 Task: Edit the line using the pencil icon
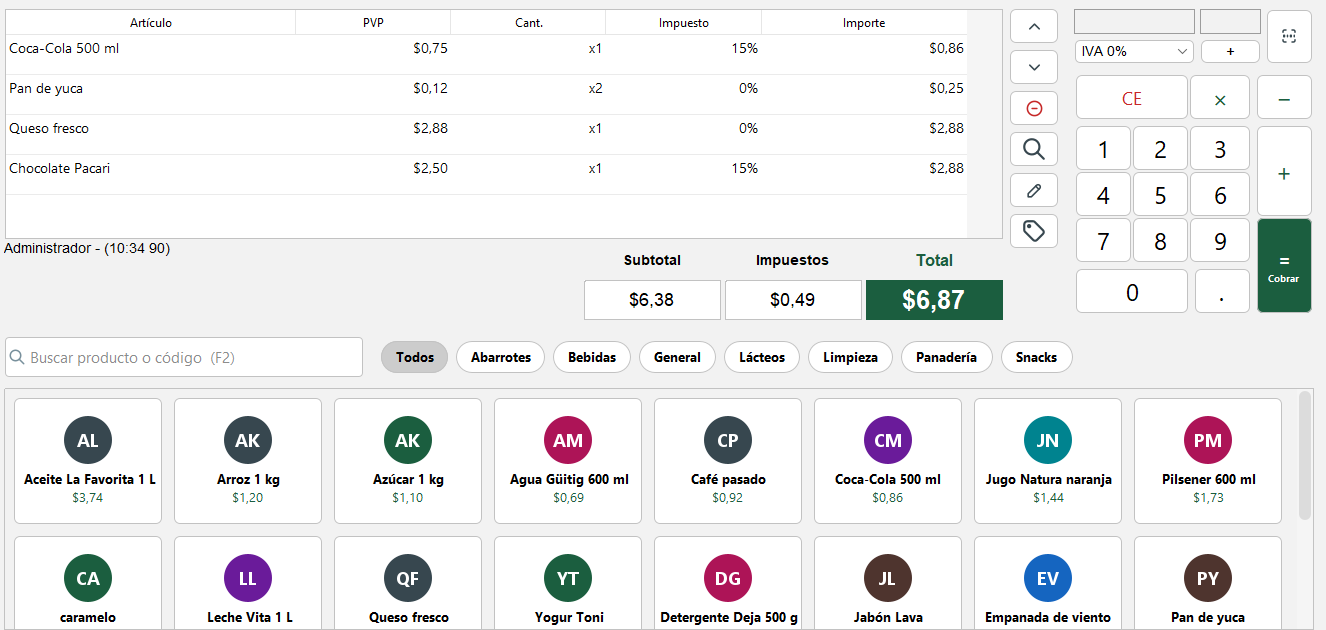click(1034, 190)
